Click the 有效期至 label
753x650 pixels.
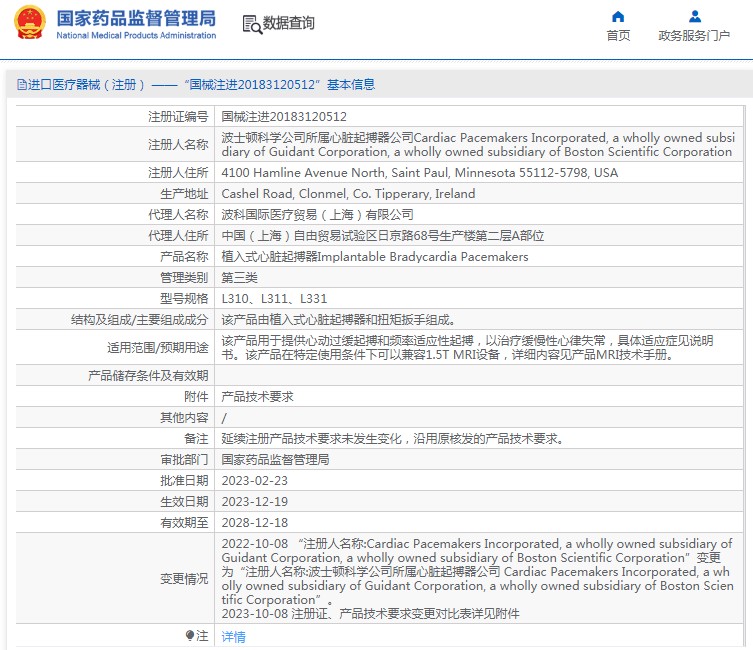[184, 523]
